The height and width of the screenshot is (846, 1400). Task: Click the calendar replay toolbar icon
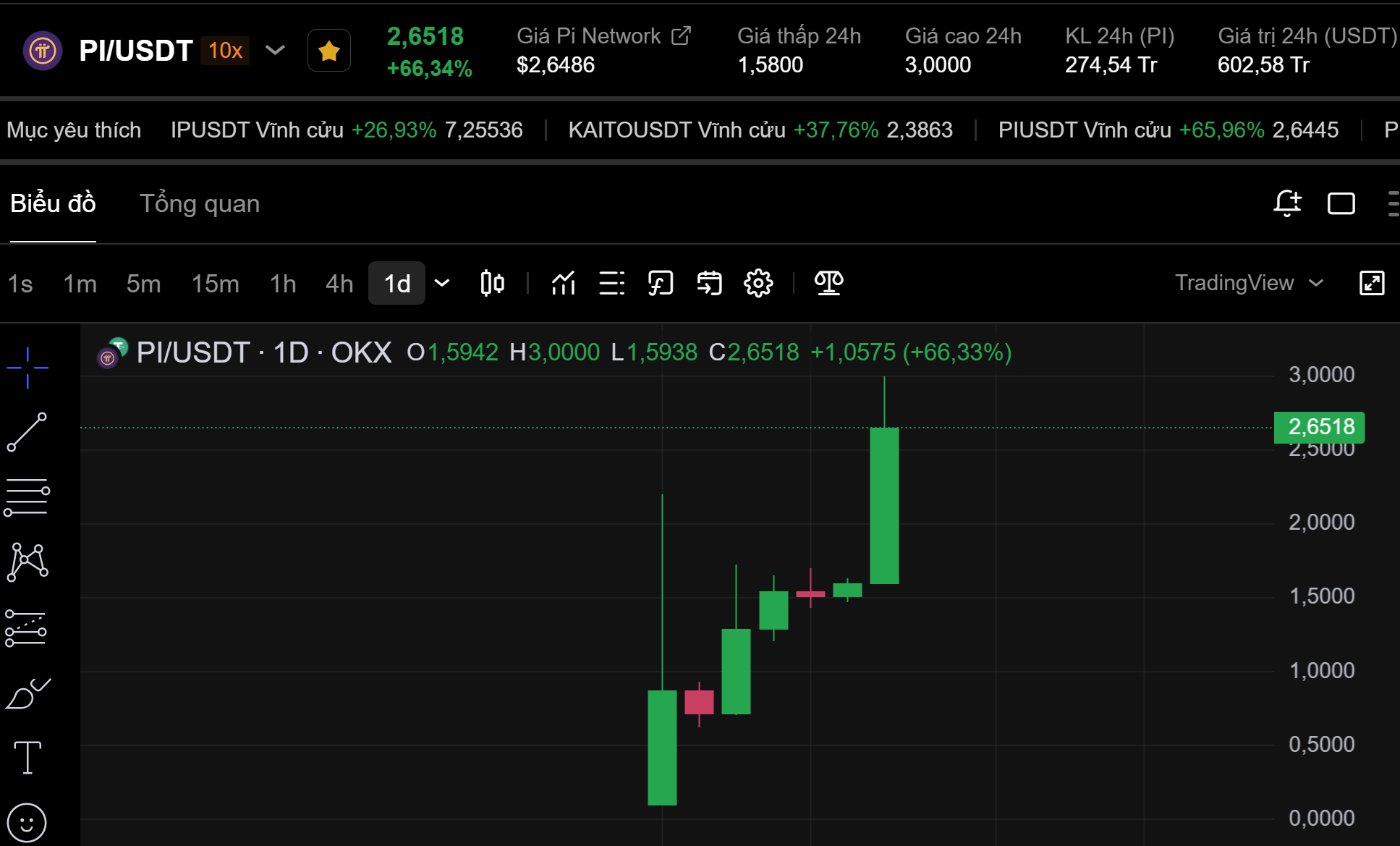point(709,283)
